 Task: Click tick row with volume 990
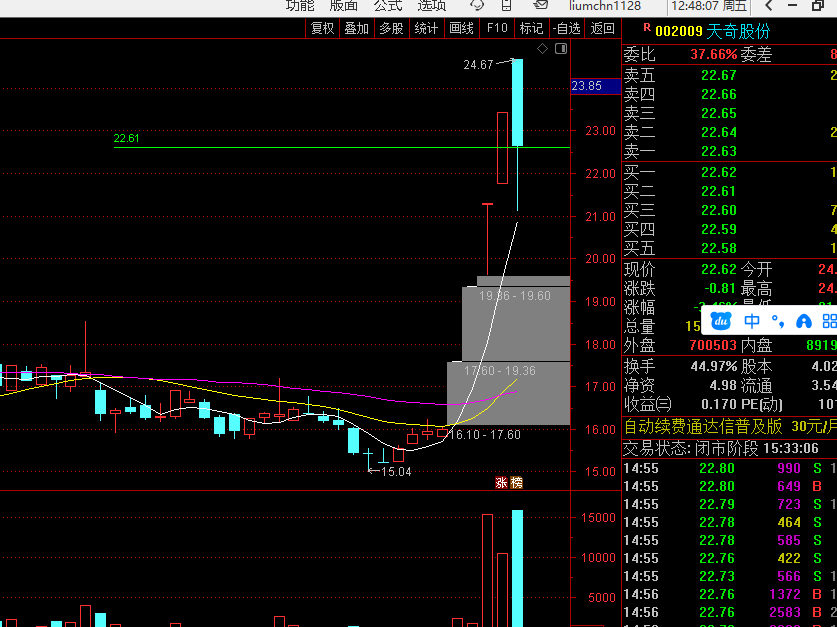pyautogui.click(x=730, y=469)
